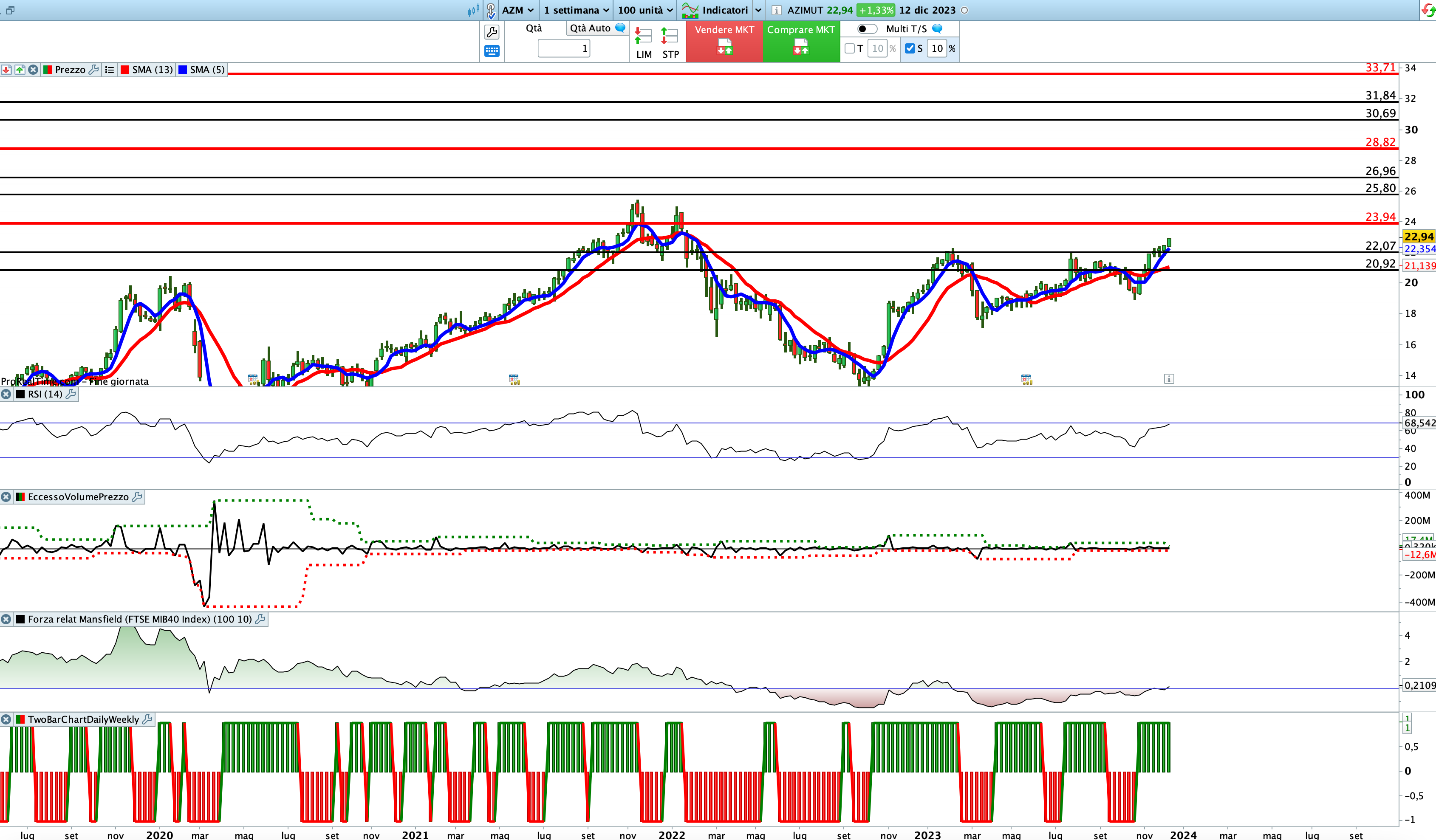This screenshot has height=840, width=1436.
Task: Click the current price 22,94 axis tag
Action: point(1418,237)
